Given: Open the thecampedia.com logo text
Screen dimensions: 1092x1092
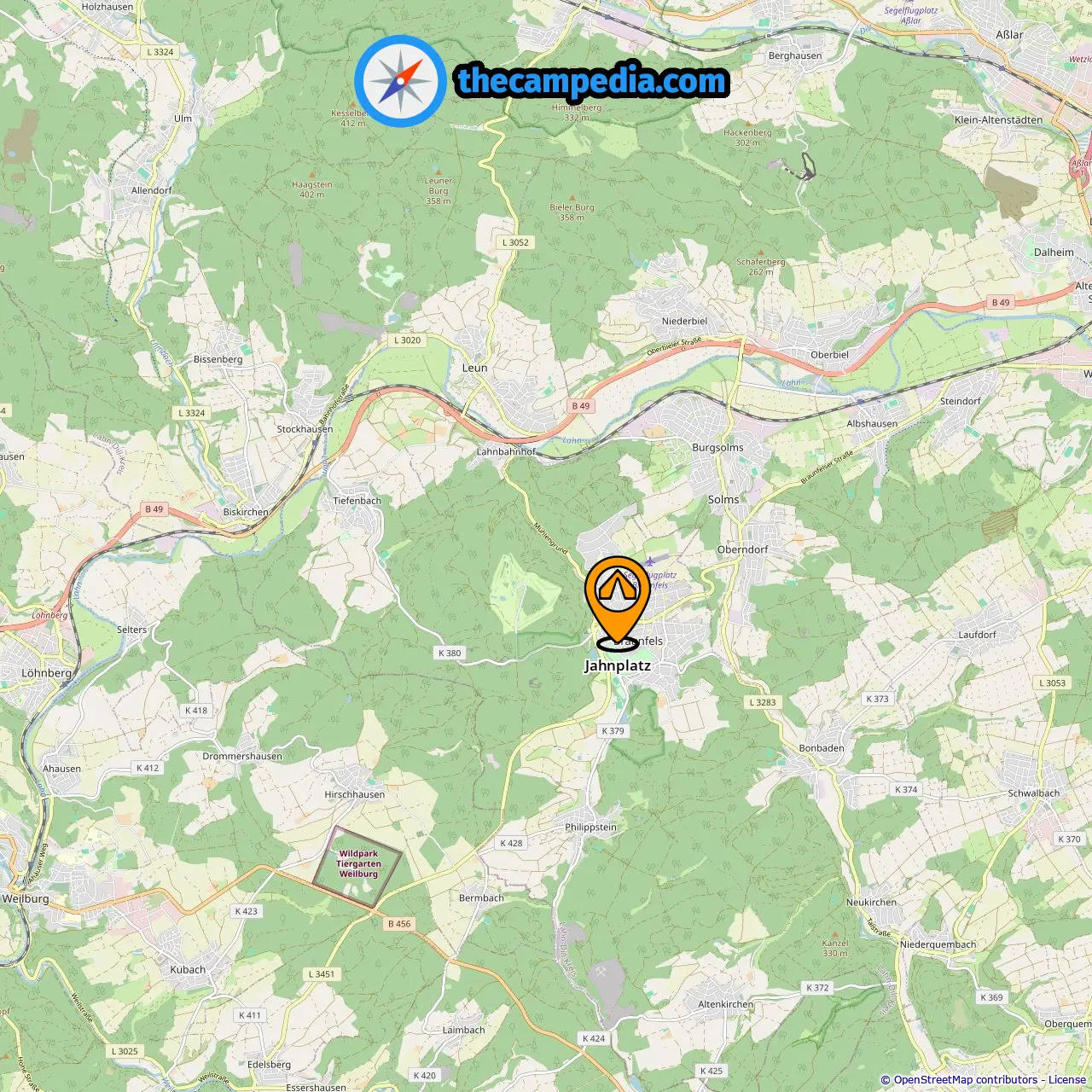Looking at the screenshot, I should (x=592, y=80).
